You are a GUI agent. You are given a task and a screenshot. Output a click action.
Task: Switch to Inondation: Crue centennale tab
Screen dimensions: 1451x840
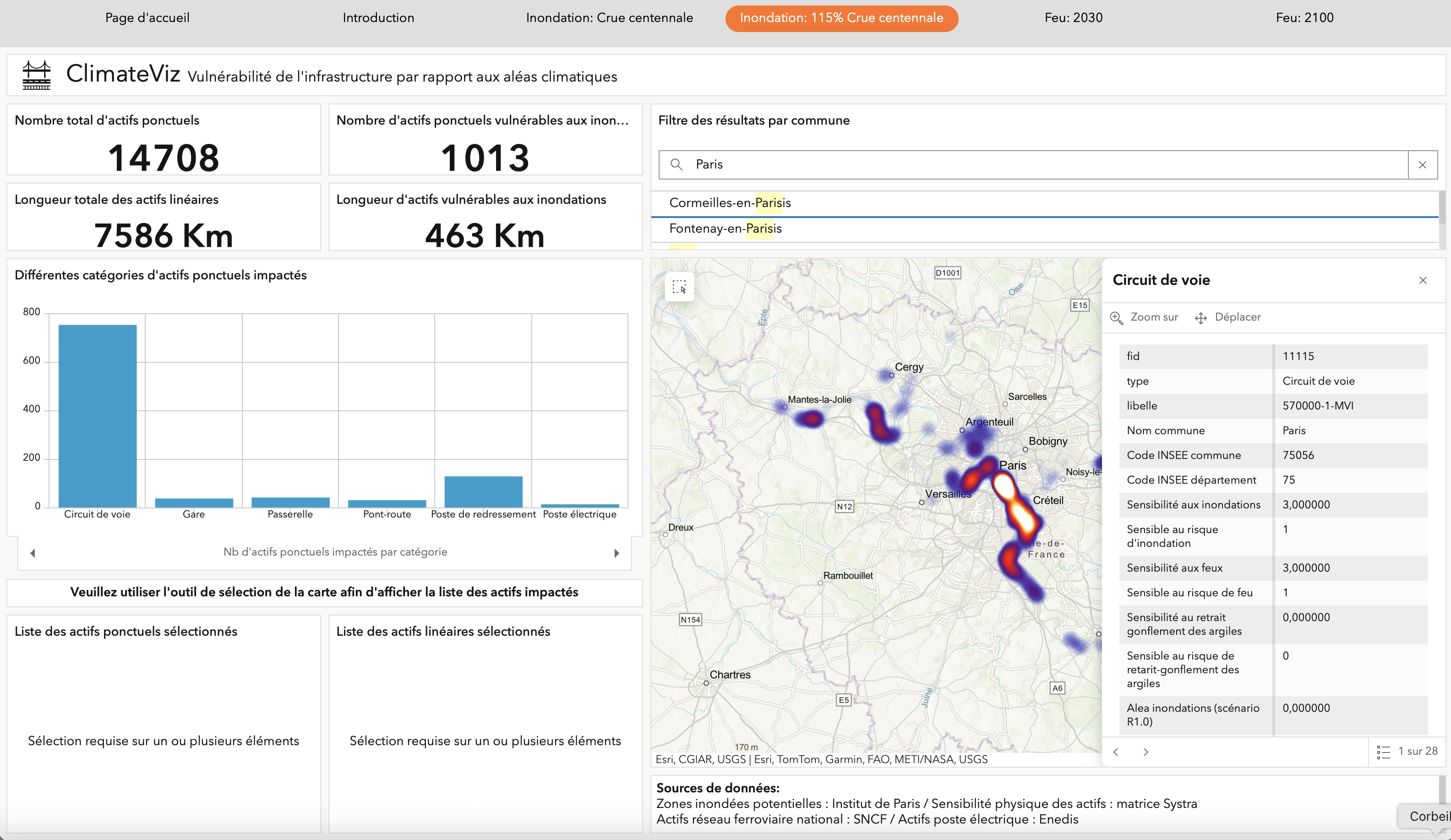tap(609, 18)
